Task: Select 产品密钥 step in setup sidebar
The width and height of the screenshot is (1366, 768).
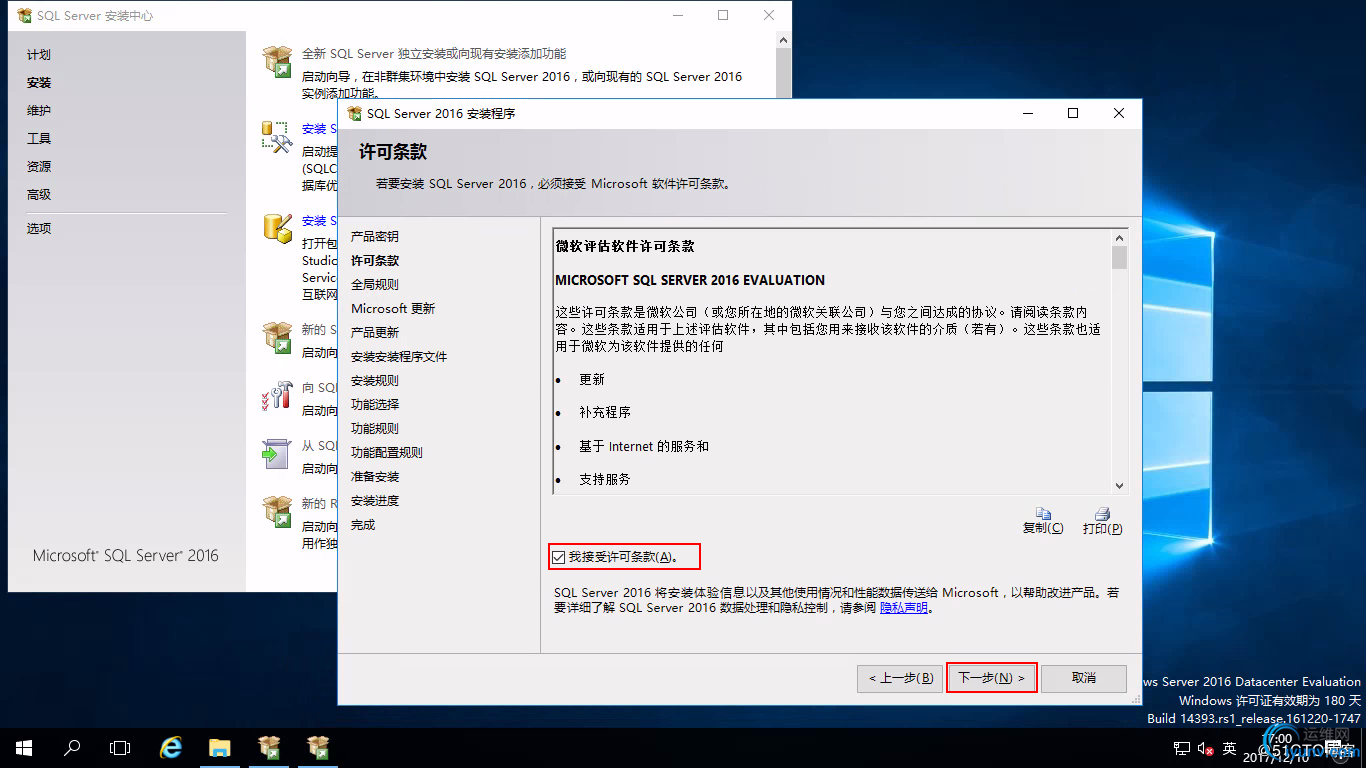Action: point(375,236)
